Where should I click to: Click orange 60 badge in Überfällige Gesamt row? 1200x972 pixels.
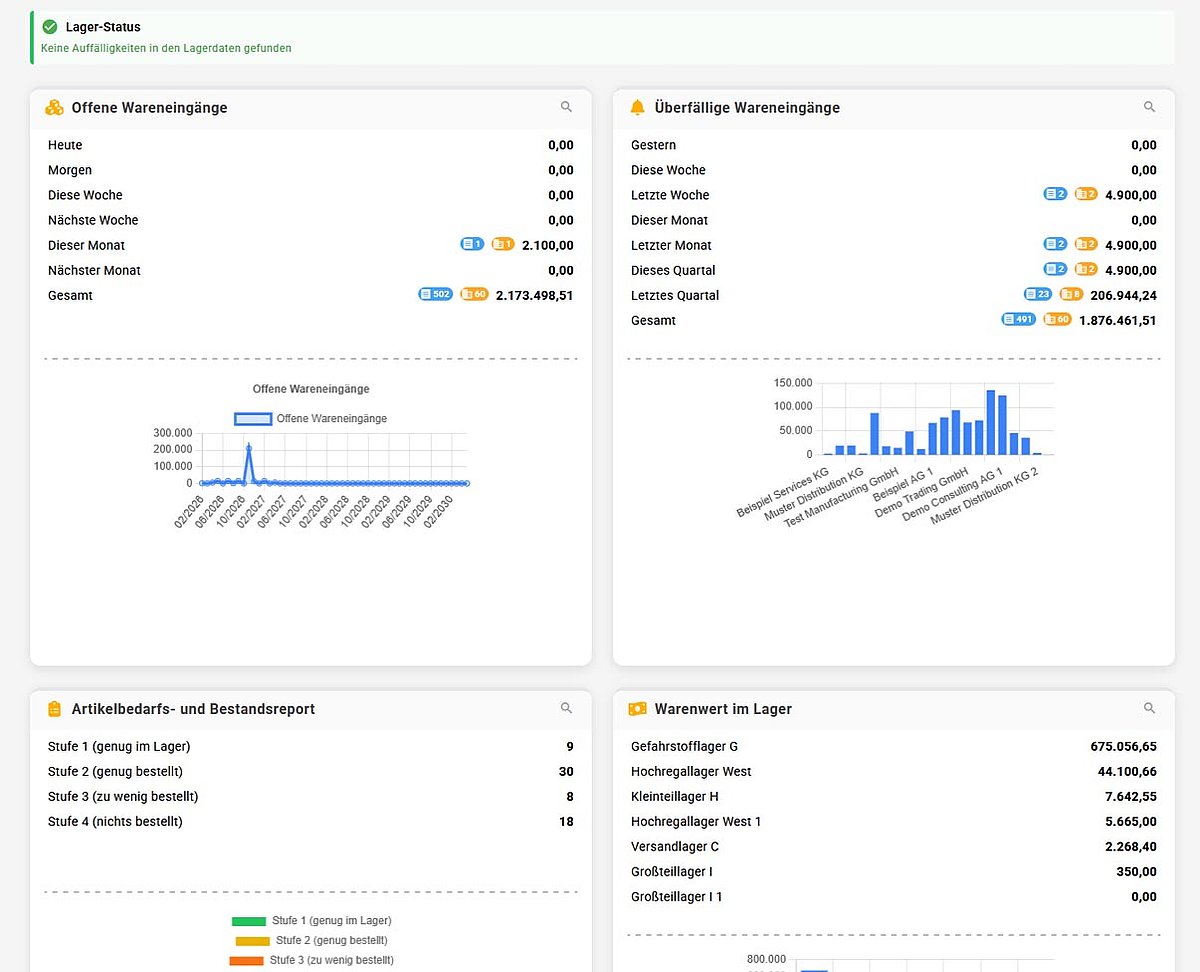click(x=1056, y=320)
